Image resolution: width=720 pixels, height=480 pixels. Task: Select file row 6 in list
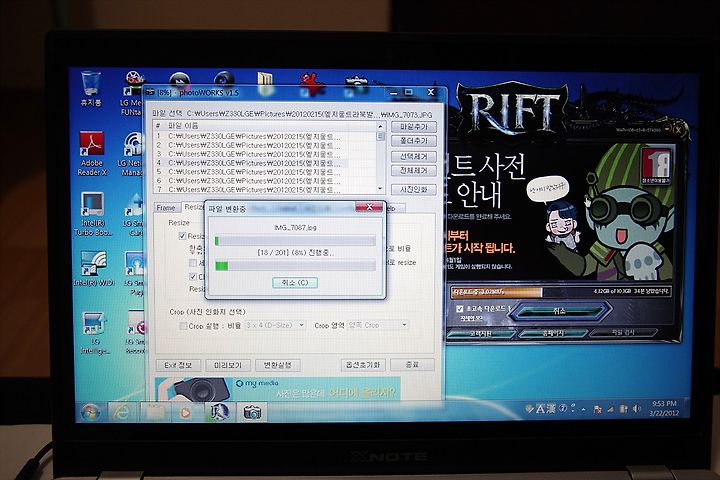coord(265,180)
